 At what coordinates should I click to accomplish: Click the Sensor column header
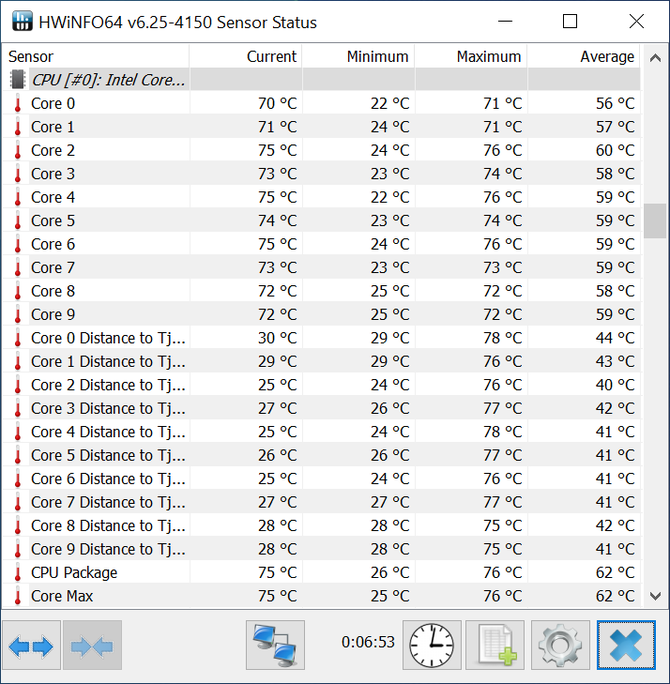click(96, 56)
